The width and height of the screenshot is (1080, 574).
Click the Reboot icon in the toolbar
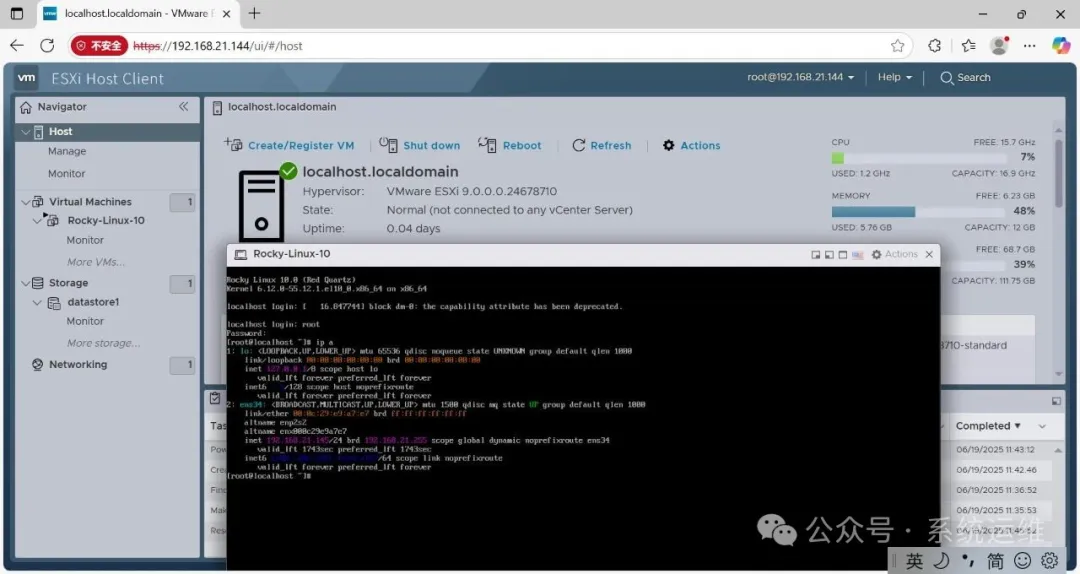click(x=487, y=145)
